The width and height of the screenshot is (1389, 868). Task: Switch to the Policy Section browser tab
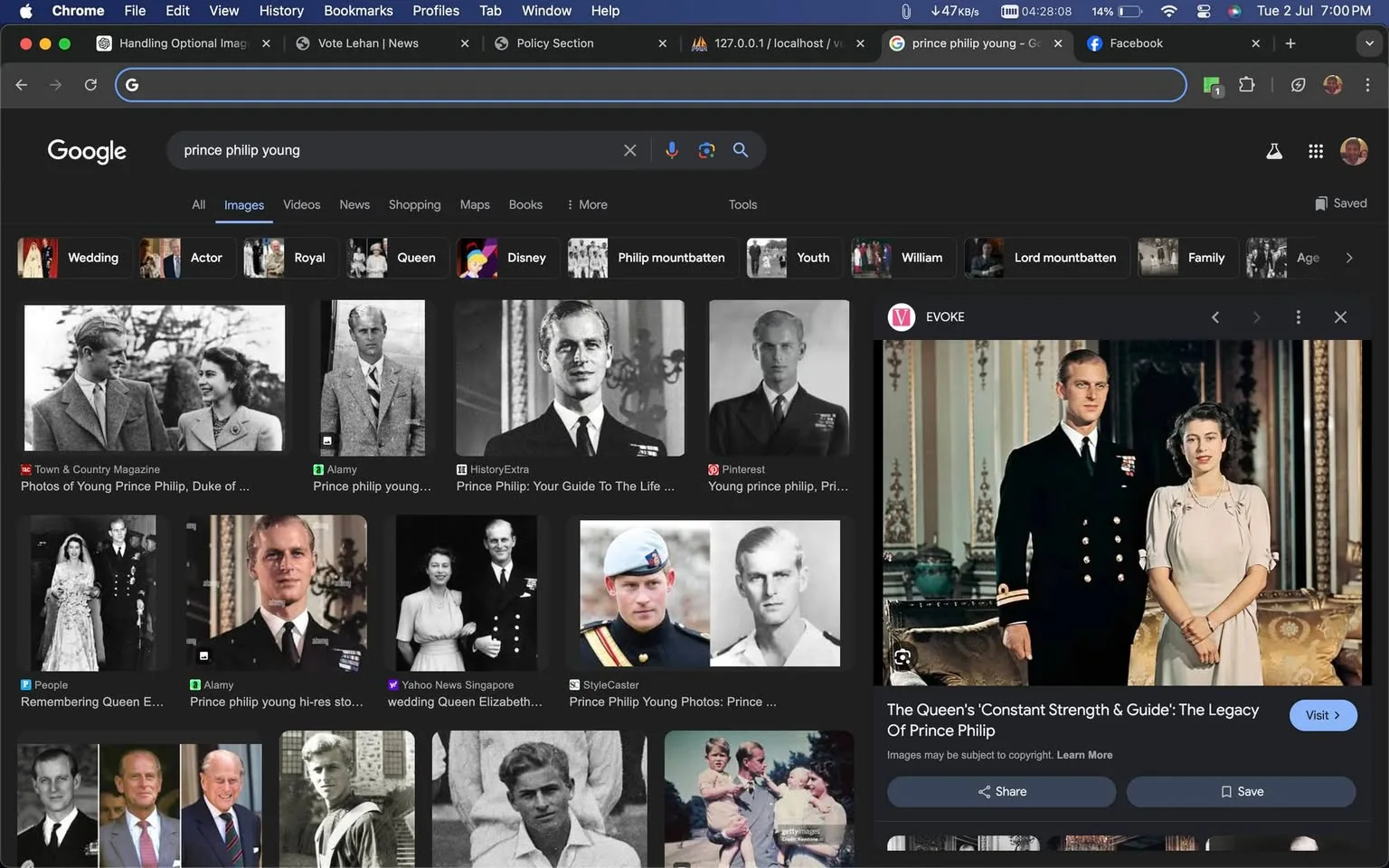point(580,43)
